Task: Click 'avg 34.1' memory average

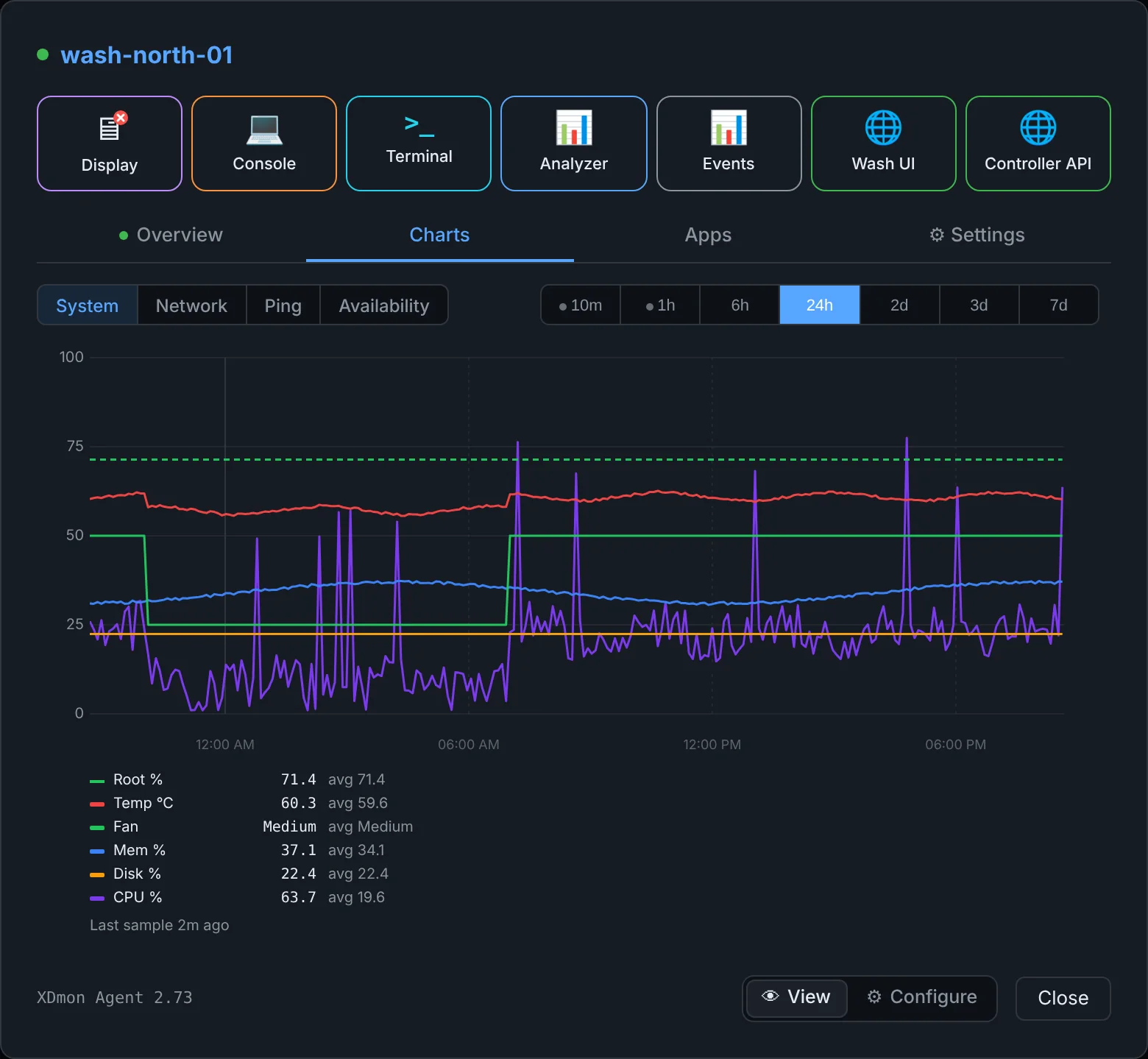Action: 356,850
